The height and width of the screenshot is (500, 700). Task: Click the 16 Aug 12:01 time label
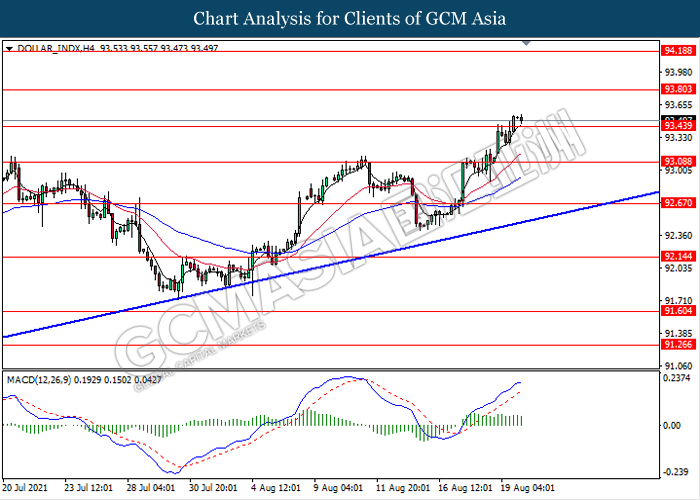click(x=465, y=488)
